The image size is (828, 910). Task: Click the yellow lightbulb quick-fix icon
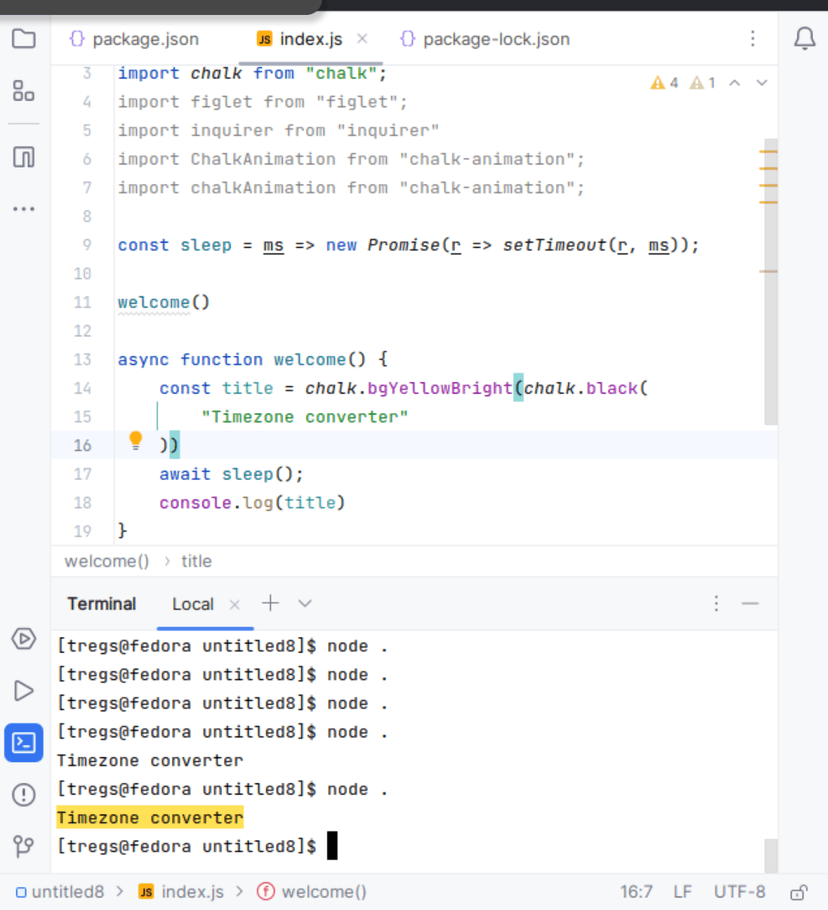click(x=136, y=441)
